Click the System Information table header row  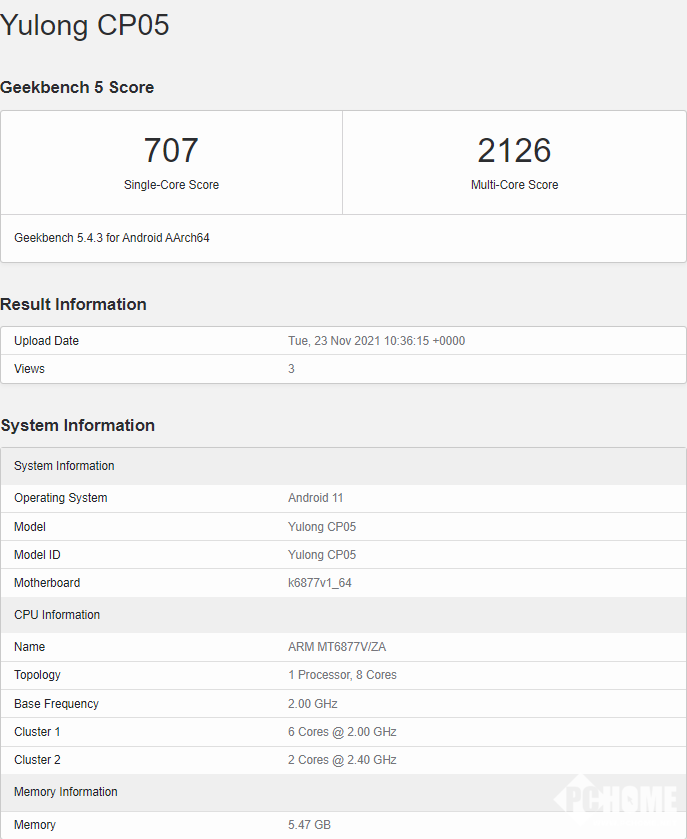344,466
